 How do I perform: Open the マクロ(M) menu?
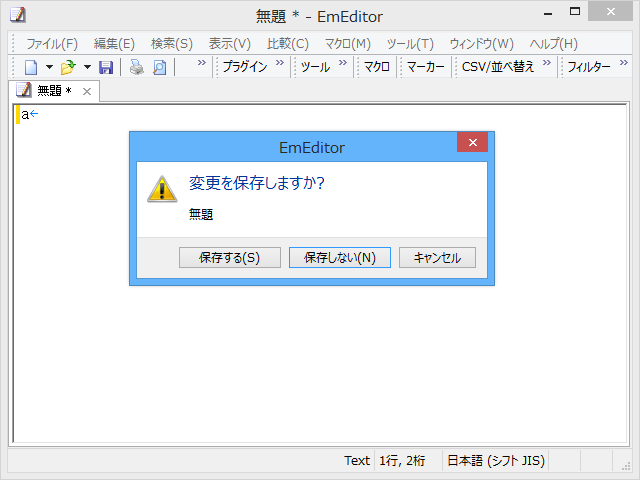click(348, 44)
